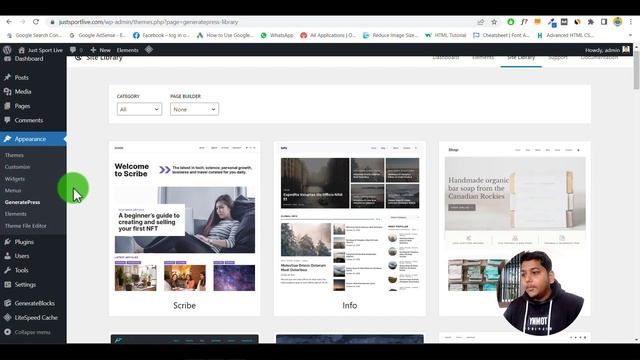Switch to the Support tab
The width and height of the screenshot is (640, 360).
coord(558,58)
